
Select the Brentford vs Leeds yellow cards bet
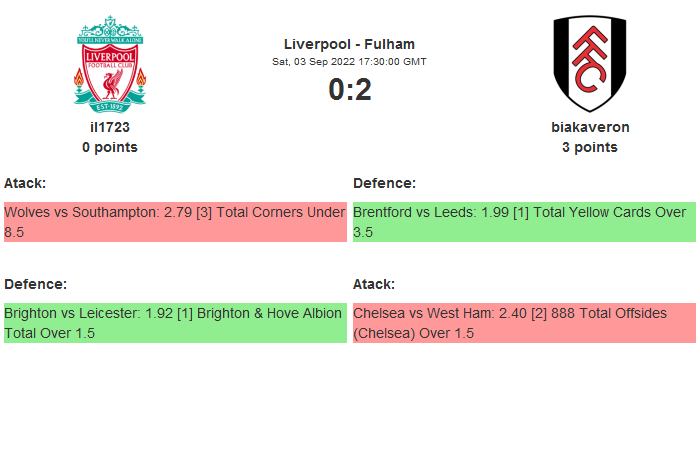click(524, 222)
